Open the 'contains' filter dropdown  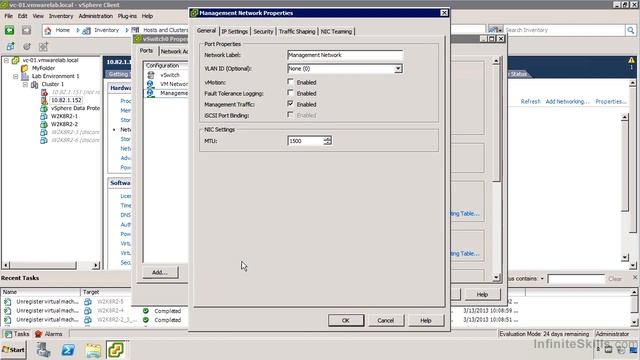[x=542, y=279]
